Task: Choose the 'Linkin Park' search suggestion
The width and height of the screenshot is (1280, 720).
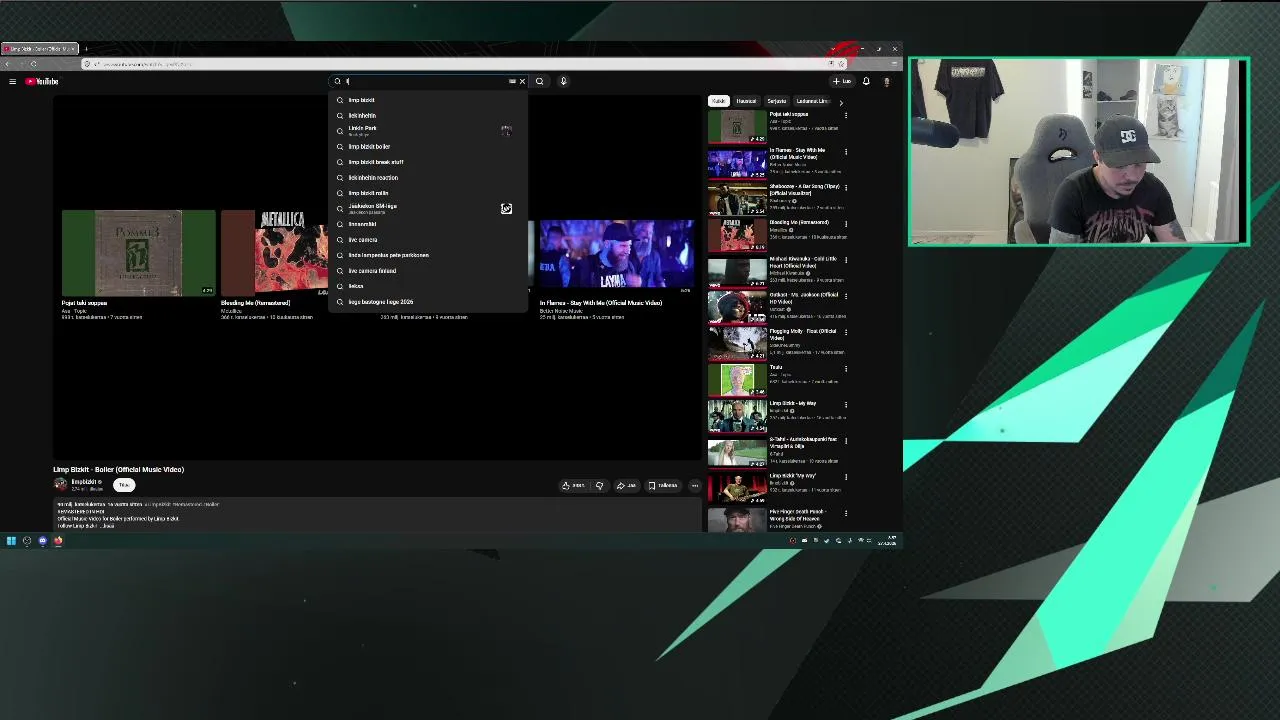Action: click(x=428, y=130)
